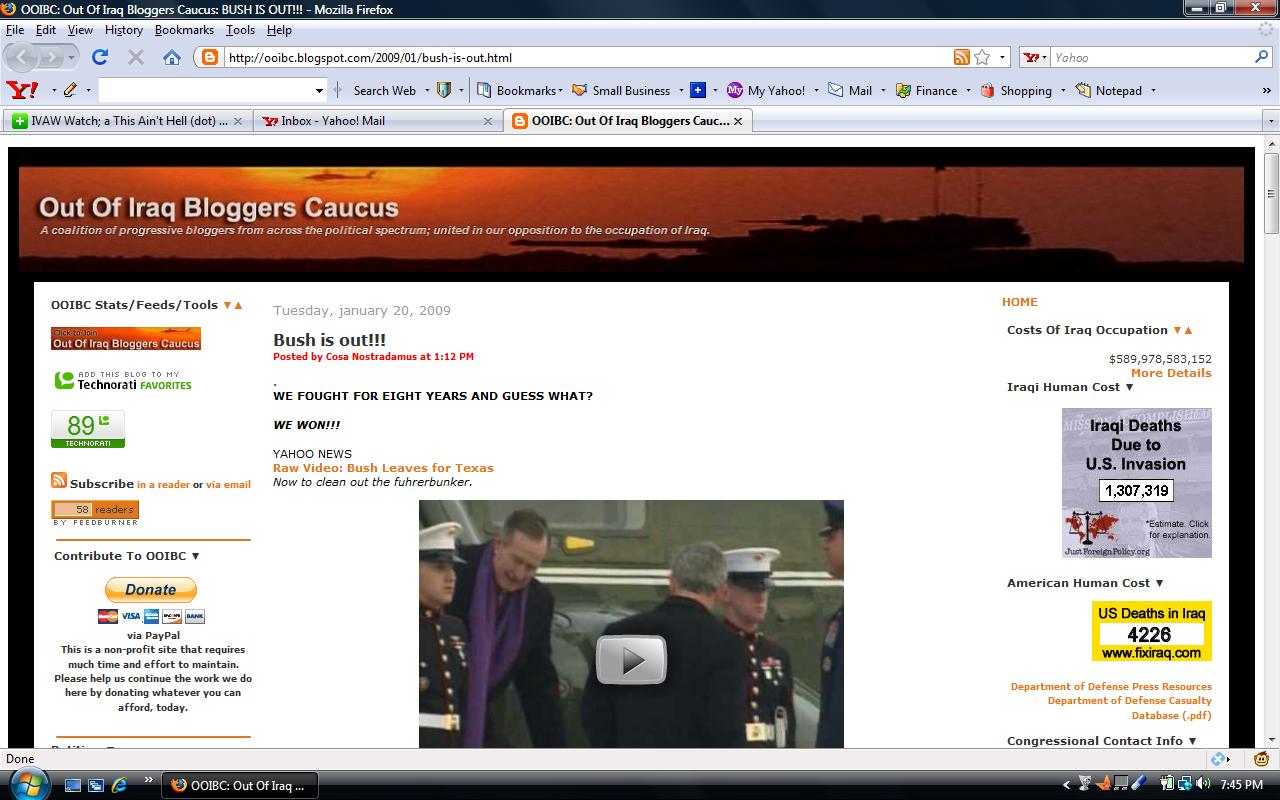Viewport: 1280px width, 800px height.
Task: Open Notepad in the Yahoo toolbar
Action: tap(1108, 90)
